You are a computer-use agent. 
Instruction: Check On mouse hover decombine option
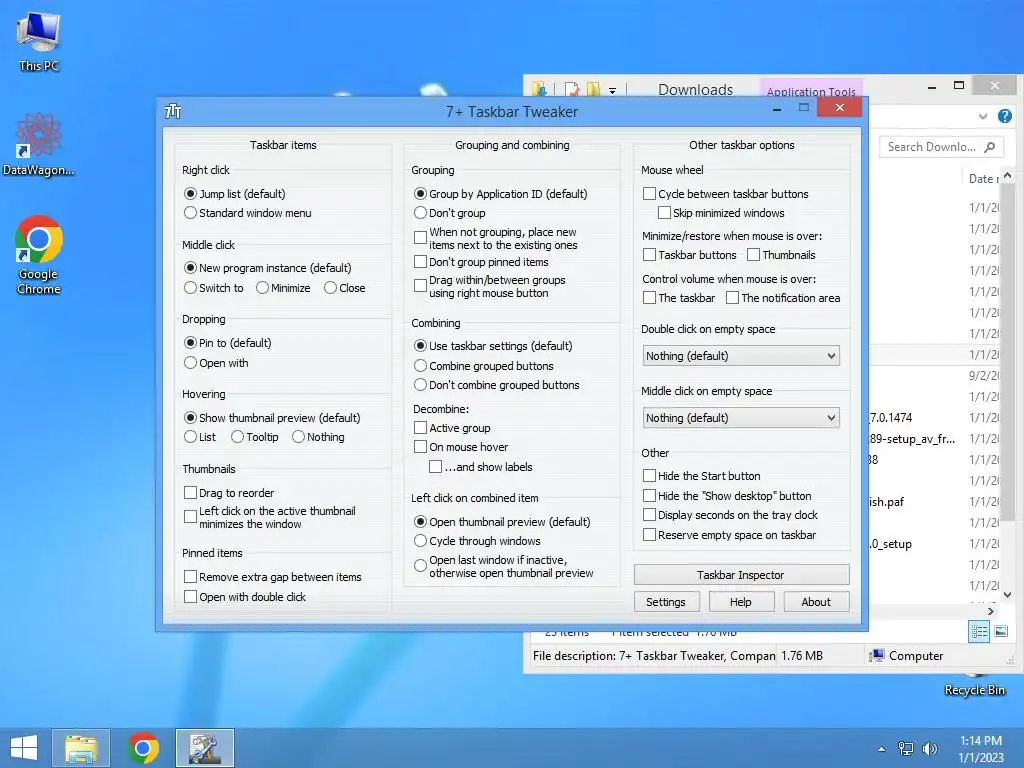(461, 447)
